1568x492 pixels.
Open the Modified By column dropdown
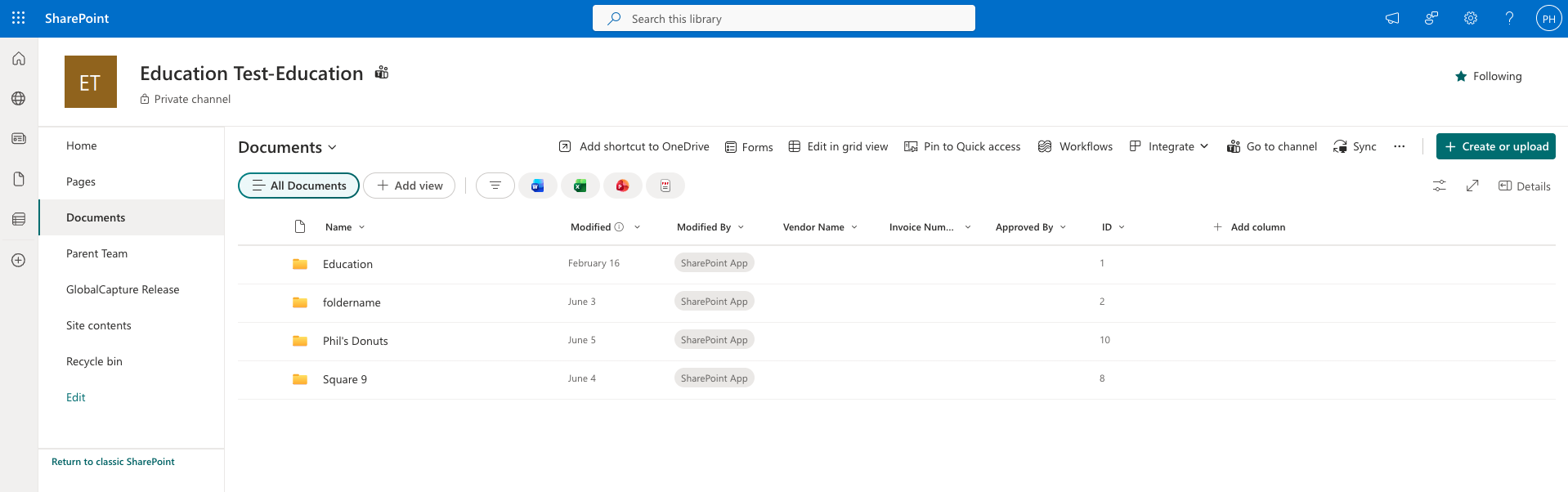(x=741, y=227)
